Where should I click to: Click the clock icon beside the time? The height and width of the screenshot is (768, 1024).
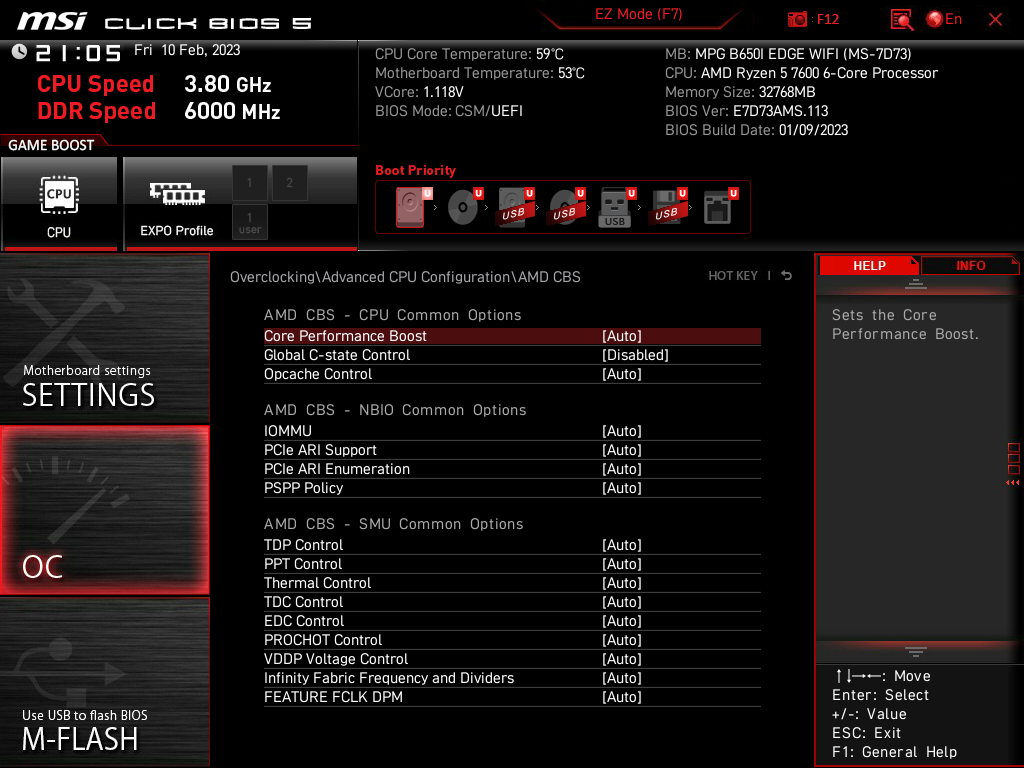[19, 52]
